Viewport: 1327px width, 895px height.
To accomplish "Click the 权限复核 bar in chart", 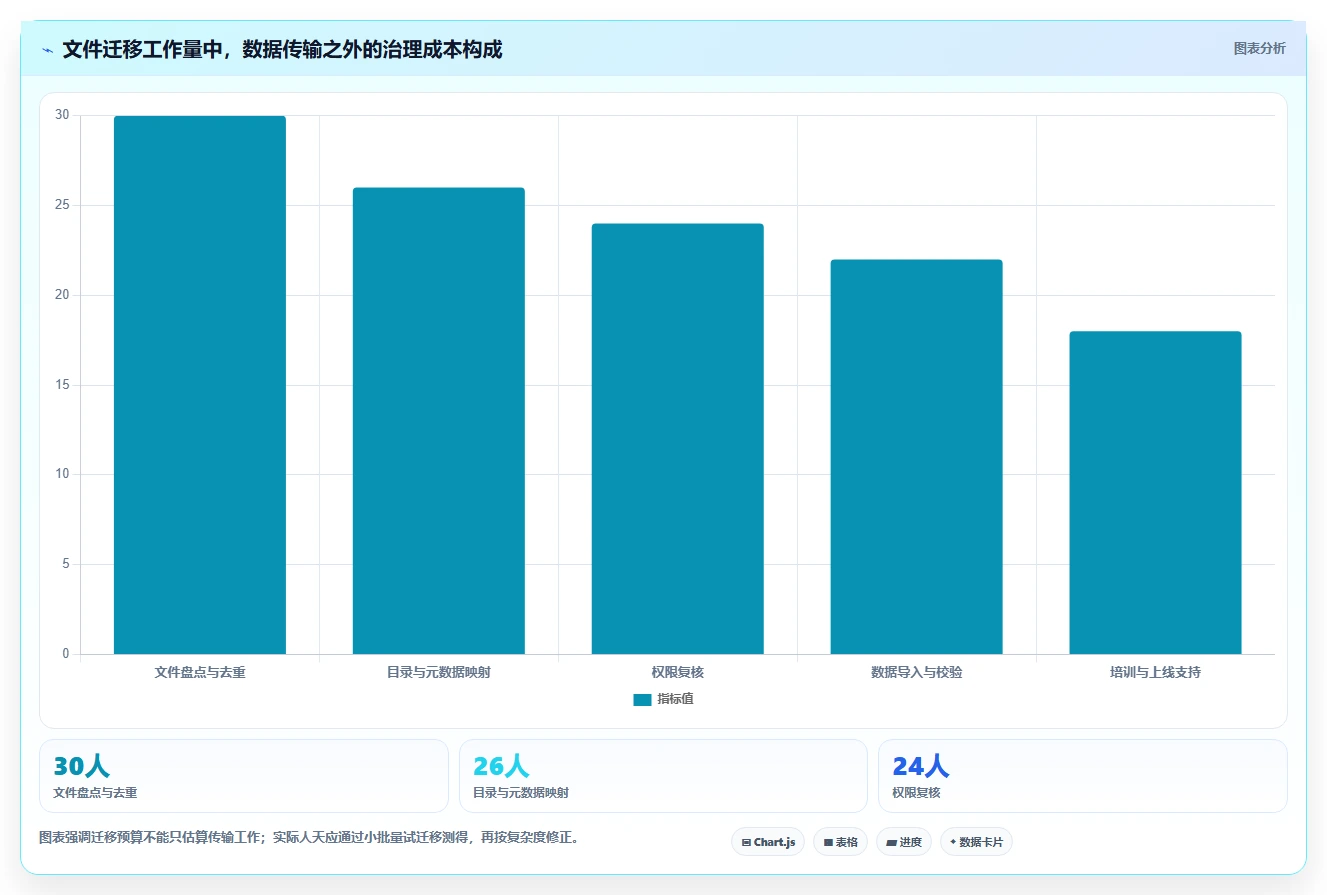I will (678, 439).
